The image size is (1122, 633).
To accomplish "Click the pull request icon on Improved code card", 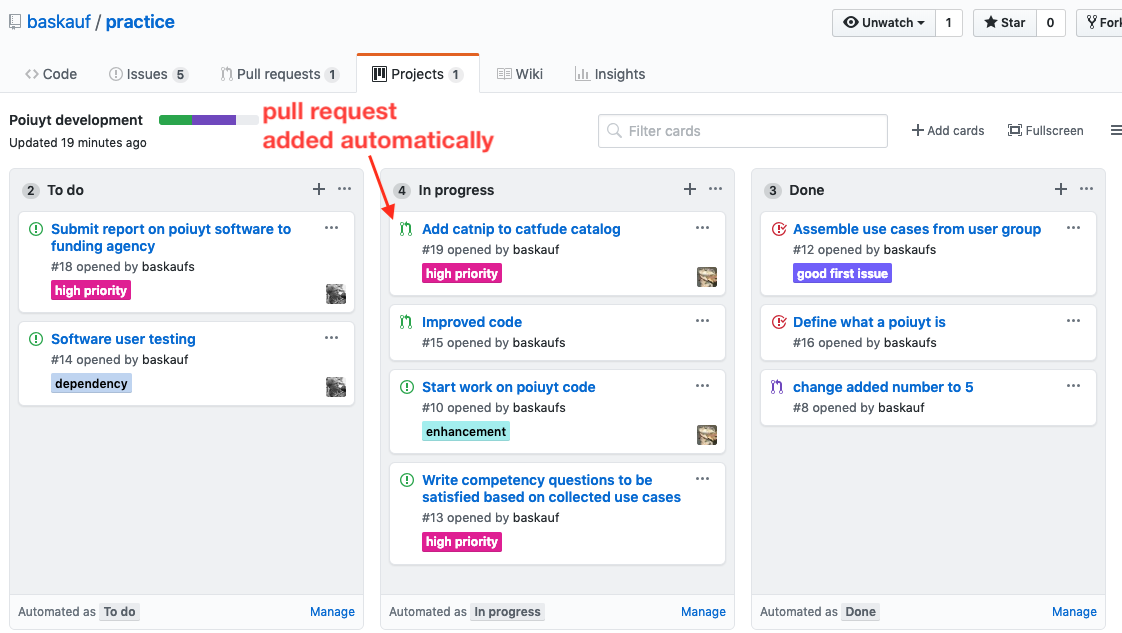I will pyautogui.click(x=406, y=323).
